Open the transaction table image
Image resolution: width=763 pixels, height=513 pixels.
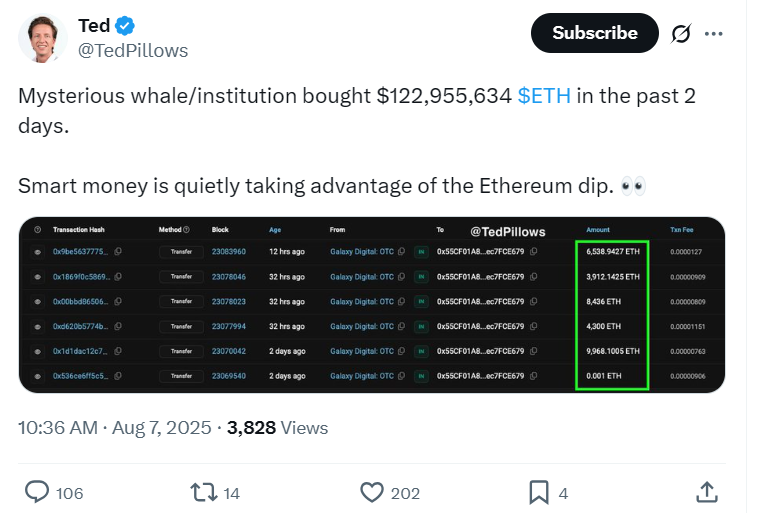(371, 304)
